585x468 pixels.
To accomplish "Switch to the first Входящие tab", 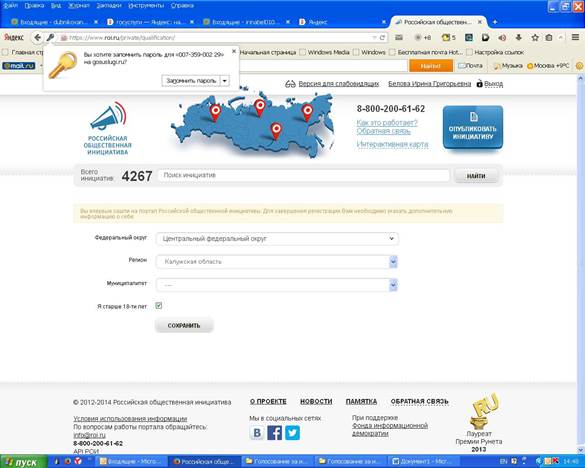I will pyautogui.click(x=54, y=22).
